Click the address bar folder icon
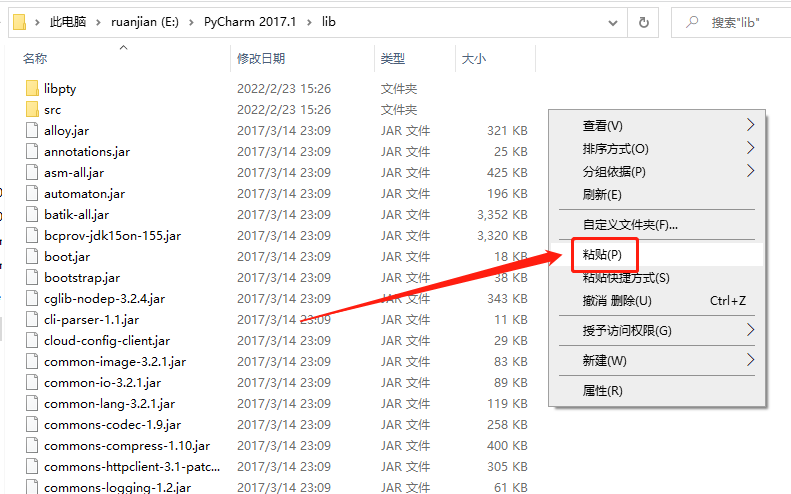Image resolution: width=791 pixels, height=494 pixels. coord(19,22)
